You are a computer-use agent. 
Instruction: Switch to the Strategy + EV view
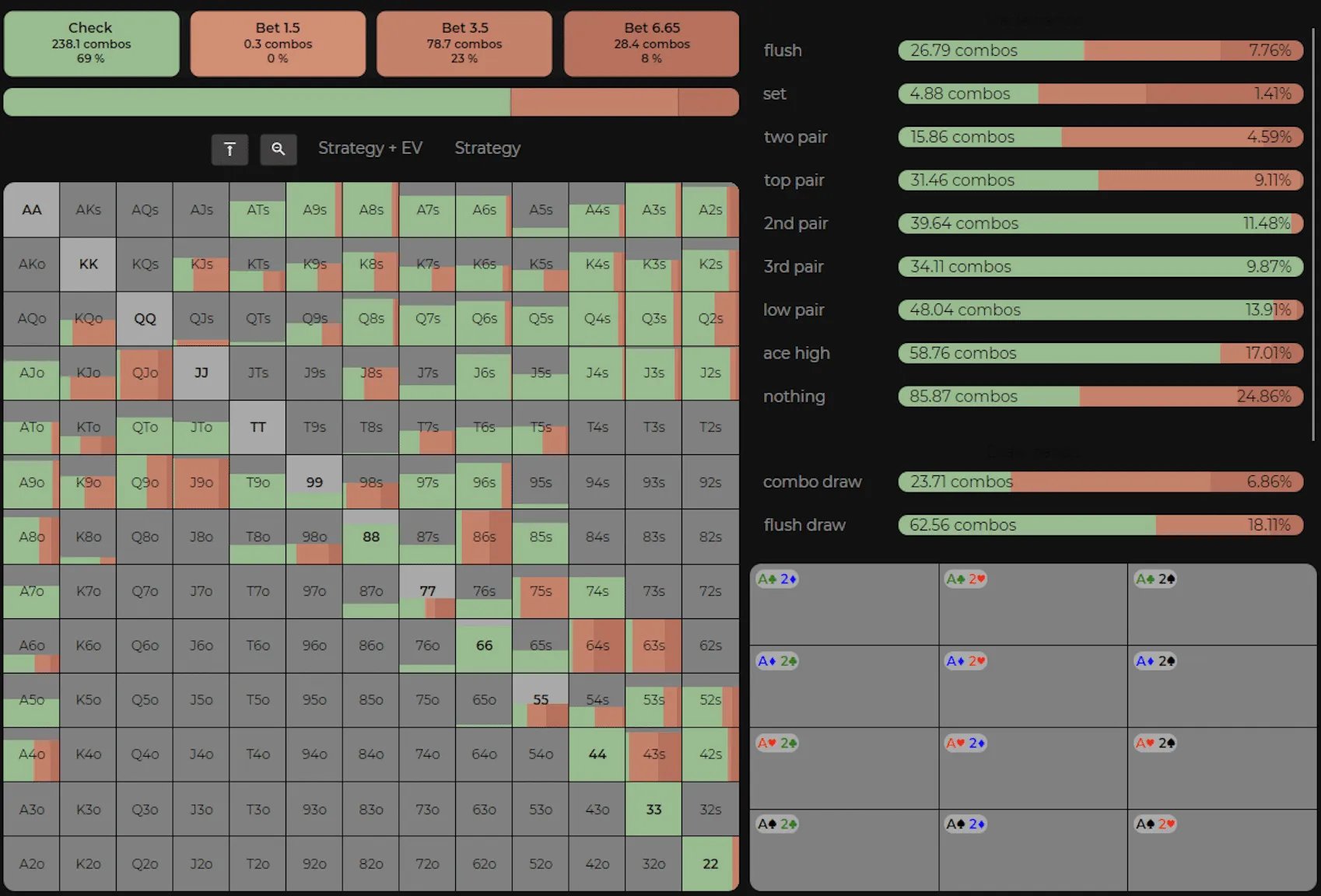click(x=370, y=148)
